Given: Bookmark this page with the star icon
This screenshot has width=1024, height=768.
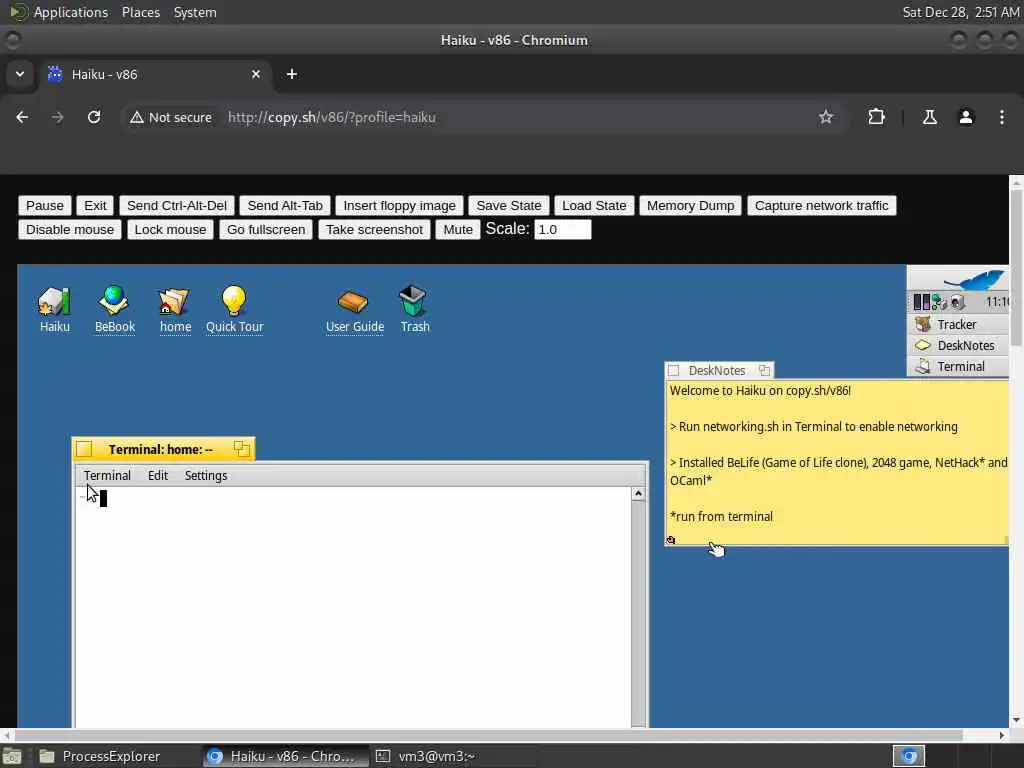Looking at the screenshot, I should 825,117.
